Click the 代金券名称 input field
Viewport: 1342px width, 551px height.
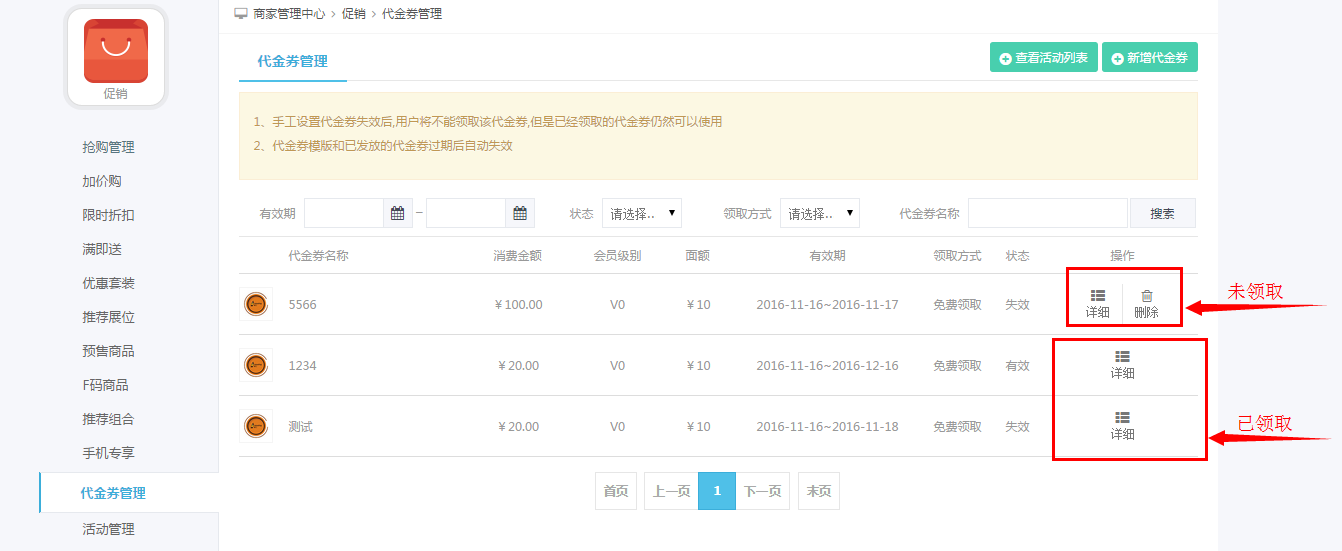coord(1048,213)
